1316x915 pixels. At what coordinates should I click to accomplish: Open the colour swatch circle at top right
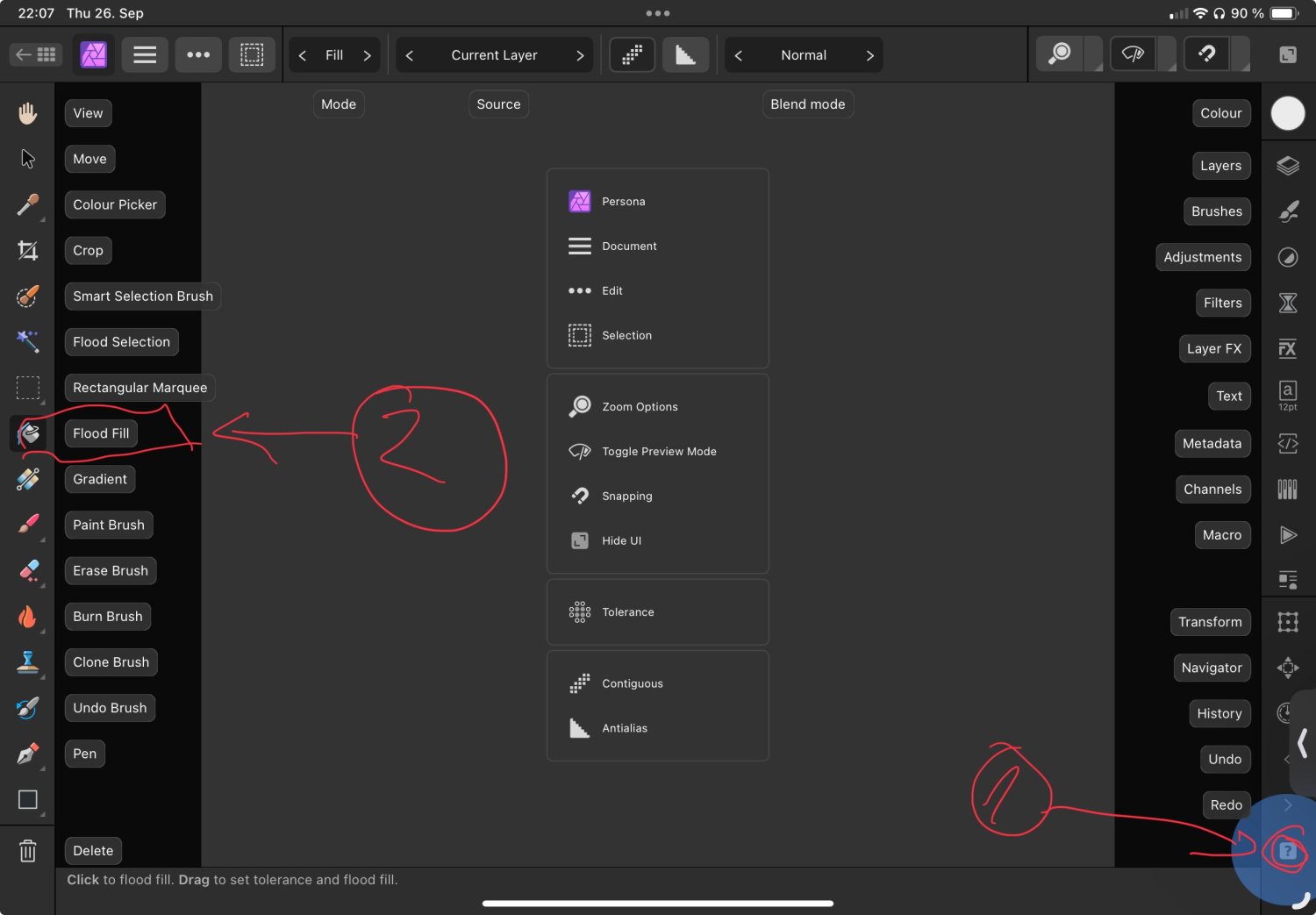click(1287, 113)
